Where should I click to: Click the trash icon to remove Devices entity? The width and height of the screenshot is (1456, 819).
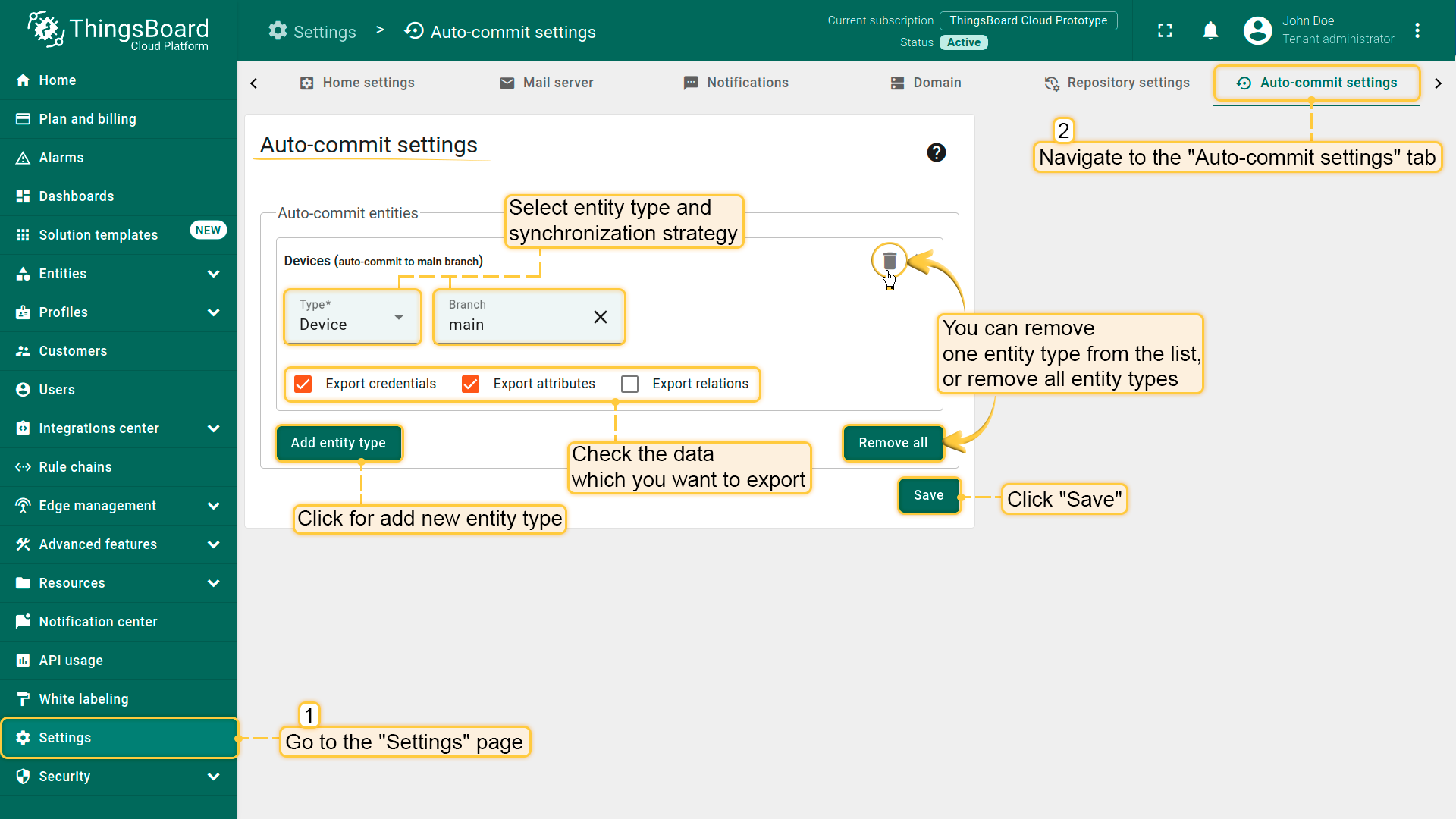pos(890,261)
